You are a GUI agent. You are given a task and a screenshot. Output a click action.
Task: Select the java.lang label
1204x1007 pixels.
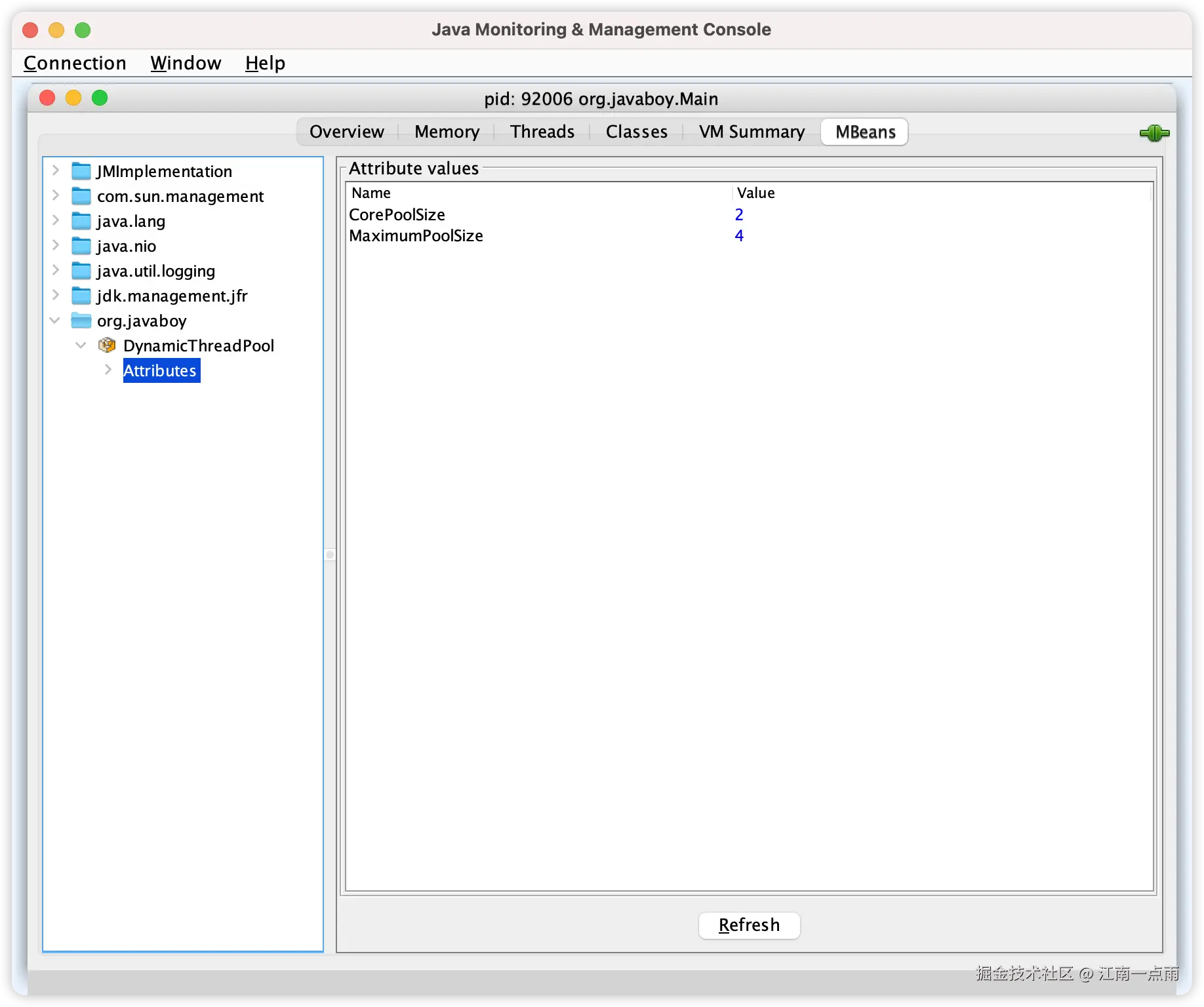coord(131,221)
